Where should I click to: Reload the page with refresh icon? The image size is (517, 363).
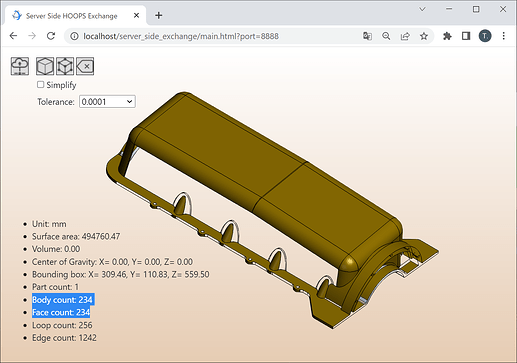51,36
